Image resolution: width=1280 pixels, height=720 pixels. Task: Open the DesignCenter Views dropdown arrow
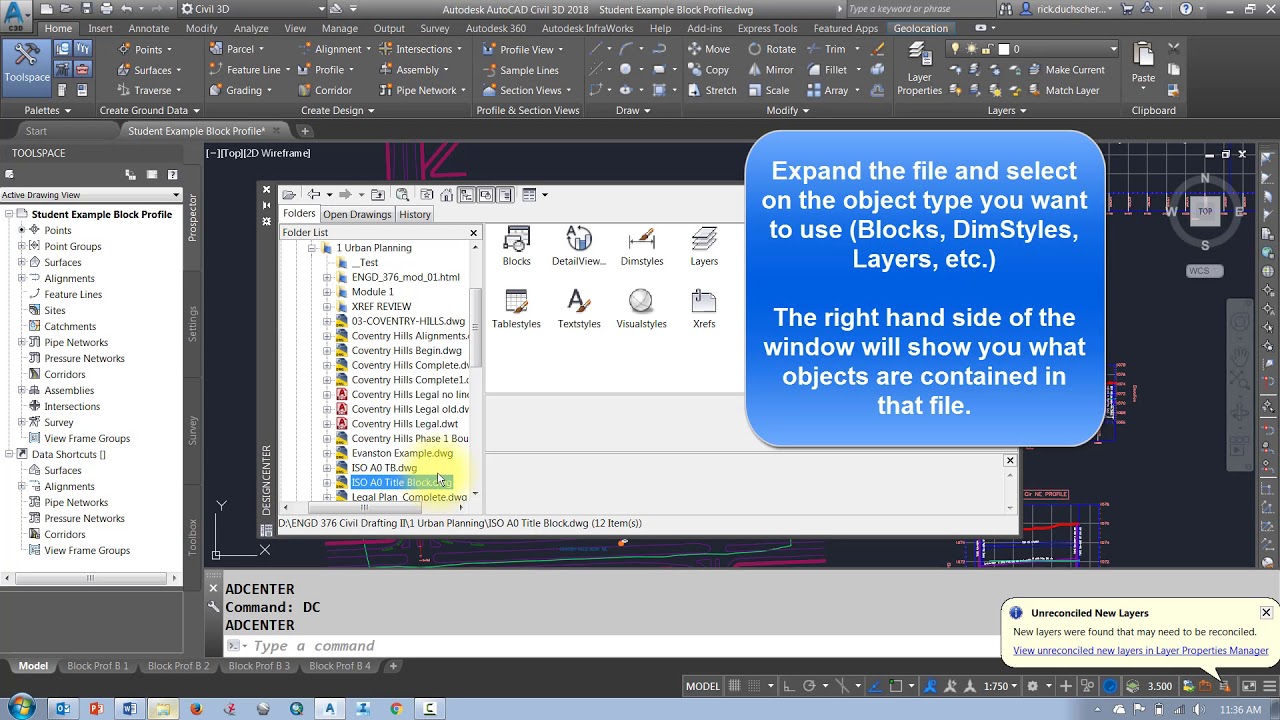tap(544, 195)
